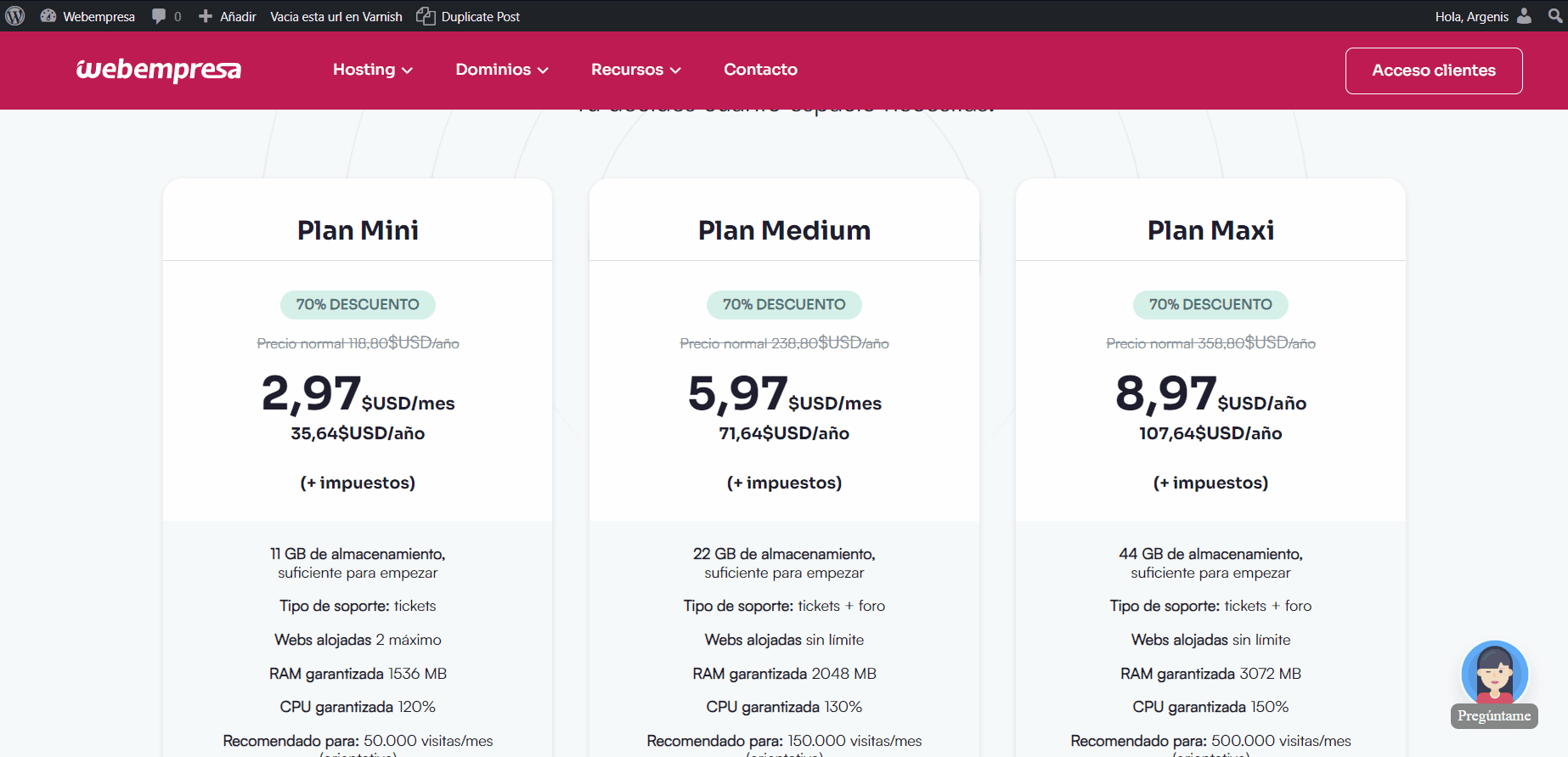Select the Plan Mini heading
1568x757 pixels.
(x=358, y=230)
